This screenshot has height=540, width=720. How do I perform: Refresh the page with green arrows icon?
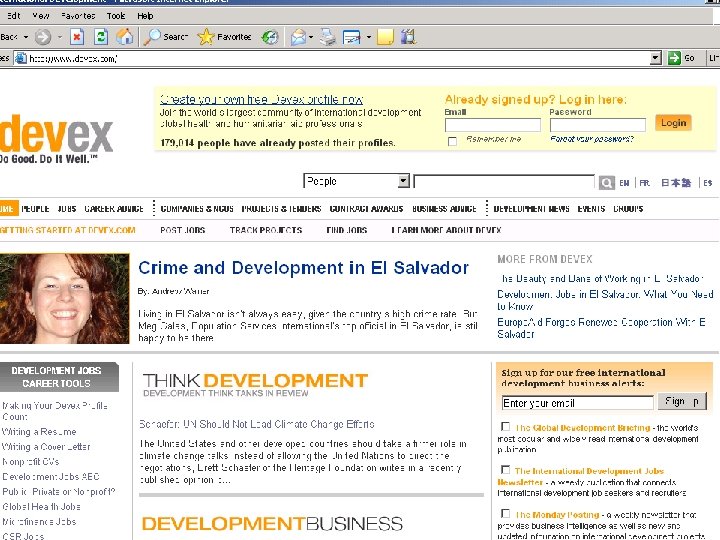click(x=101, y=37)
